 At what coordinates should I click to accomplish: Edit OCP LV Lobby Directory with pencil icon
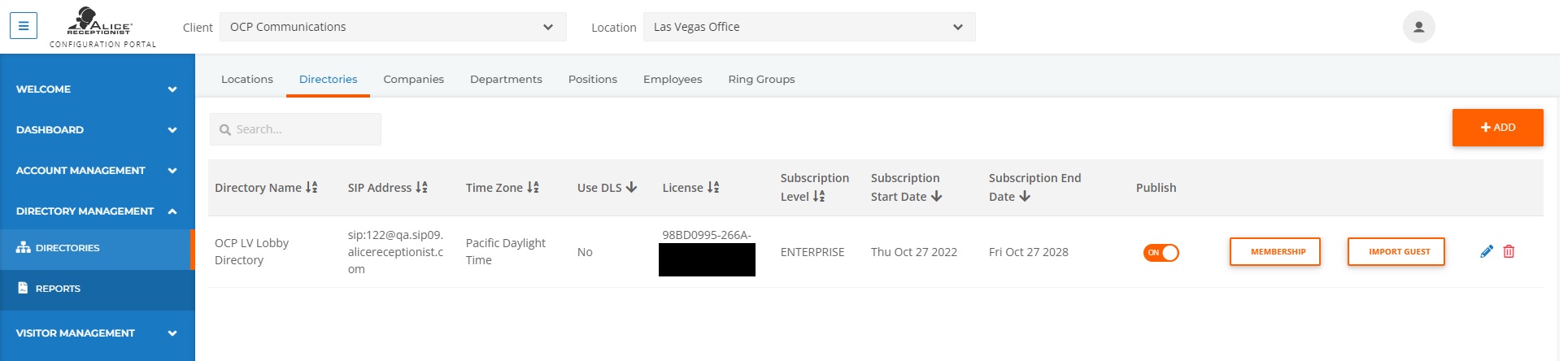[x=1487, y=251]
